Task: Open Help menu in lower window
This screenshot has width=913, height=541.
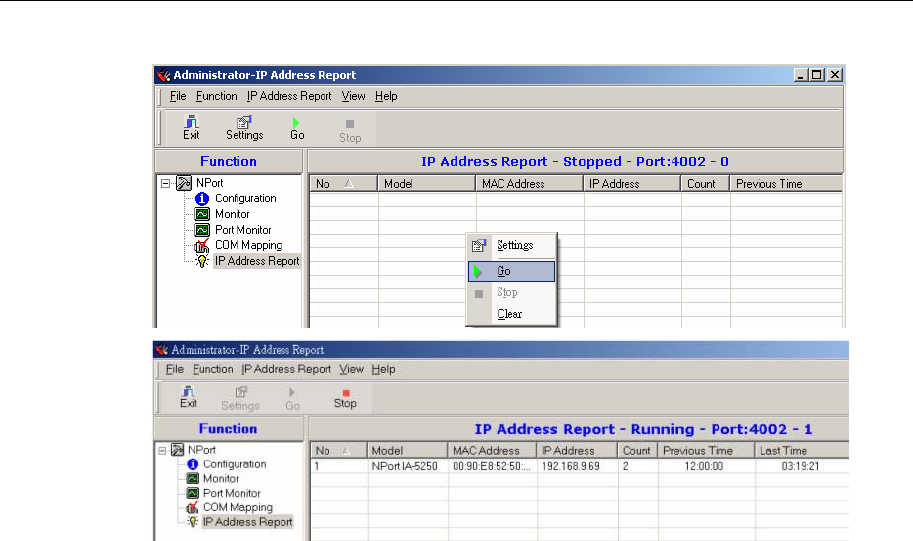Action: coord(383,369)
